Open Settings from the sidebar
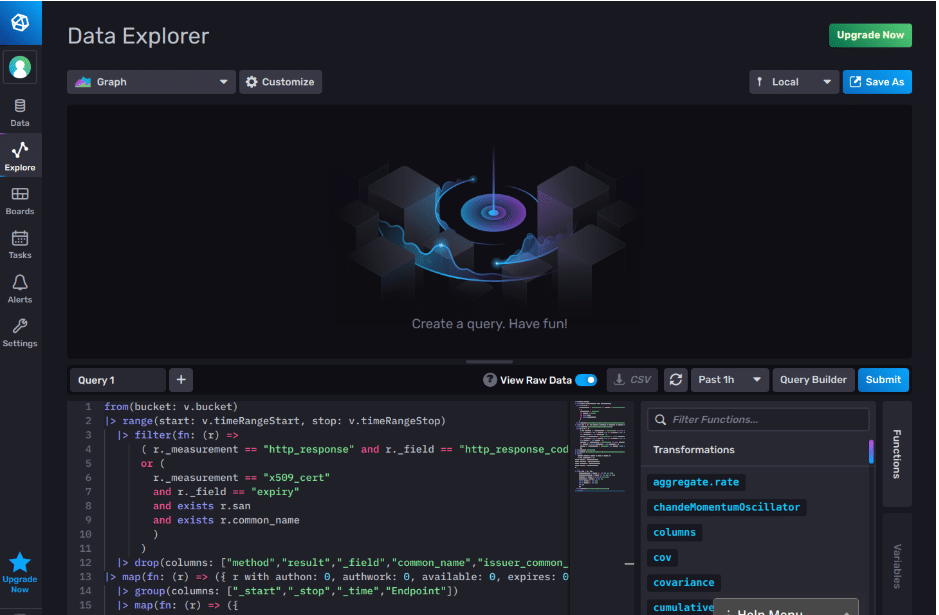 [x=20, y=330]
